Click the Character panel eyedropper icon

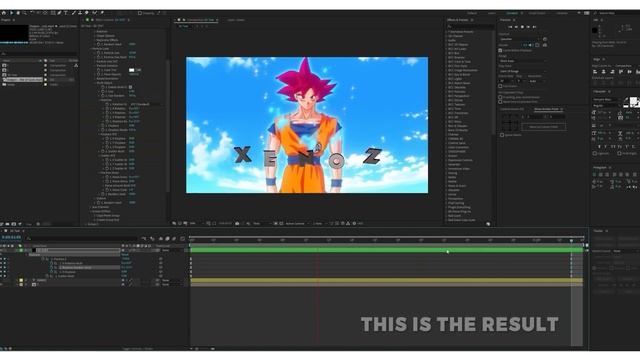626,100
